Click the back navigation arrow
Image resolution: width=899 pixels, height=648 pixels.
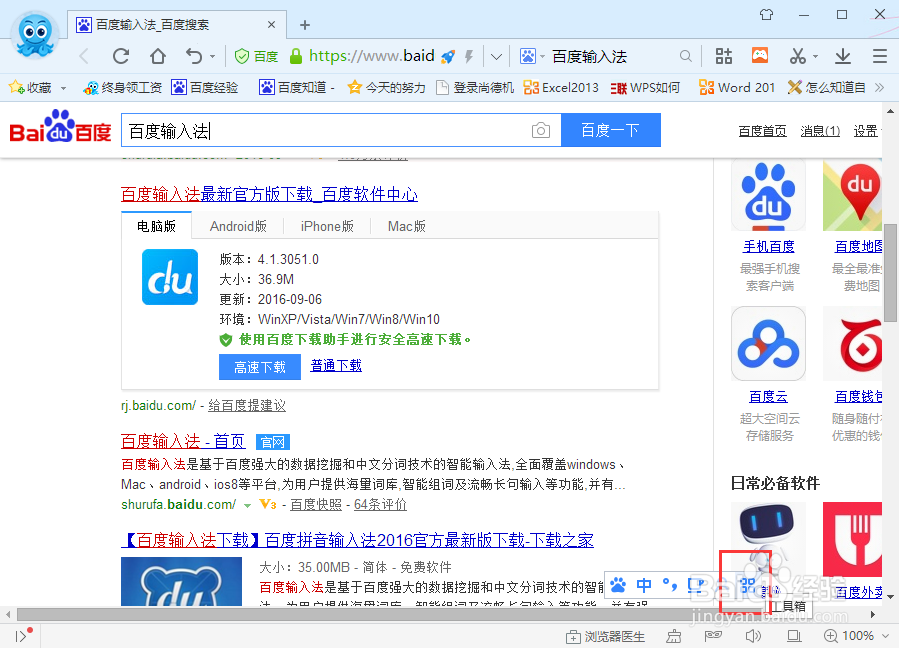(84, 56)
